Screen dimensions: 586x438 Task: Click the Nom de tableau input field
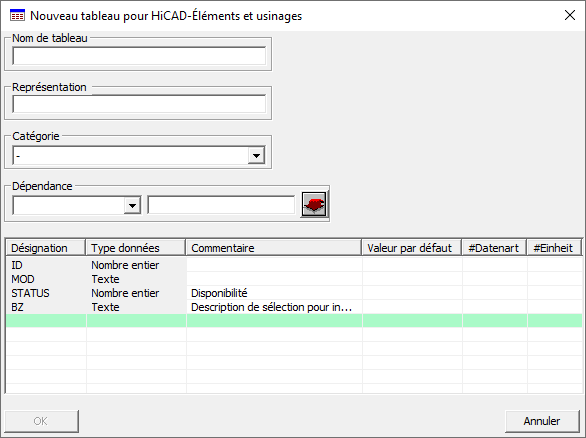(x=139, y=56)
